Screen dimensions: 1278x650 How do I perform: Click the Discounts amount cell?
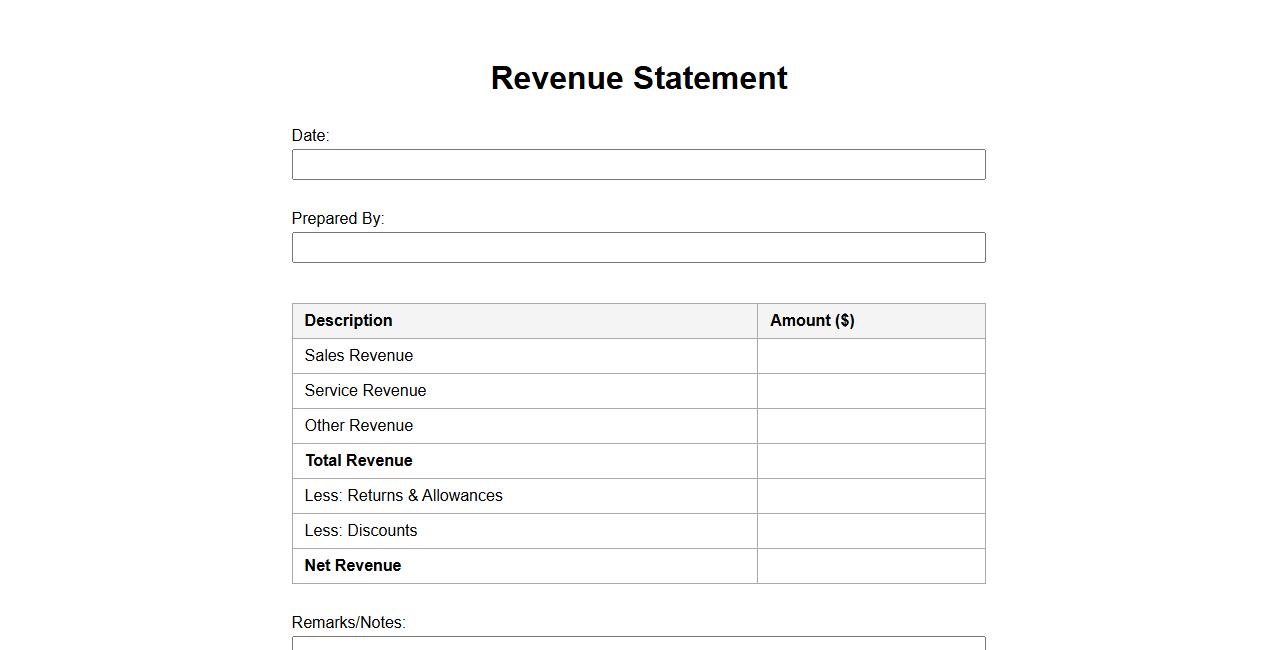coord(870,531)
